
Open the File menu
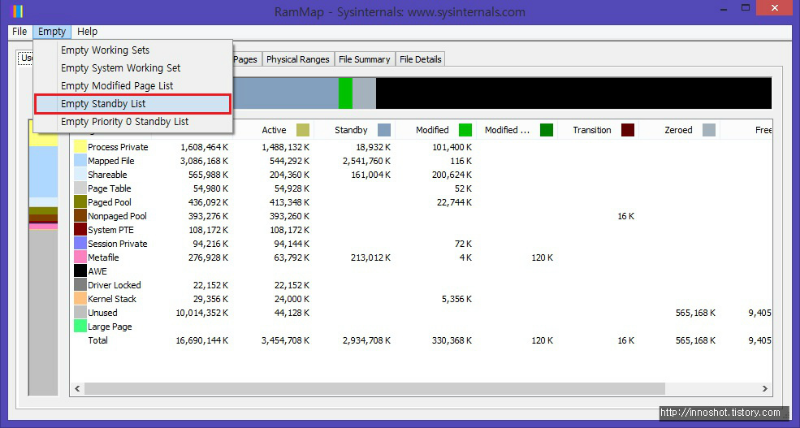click(x=19, y=32)
